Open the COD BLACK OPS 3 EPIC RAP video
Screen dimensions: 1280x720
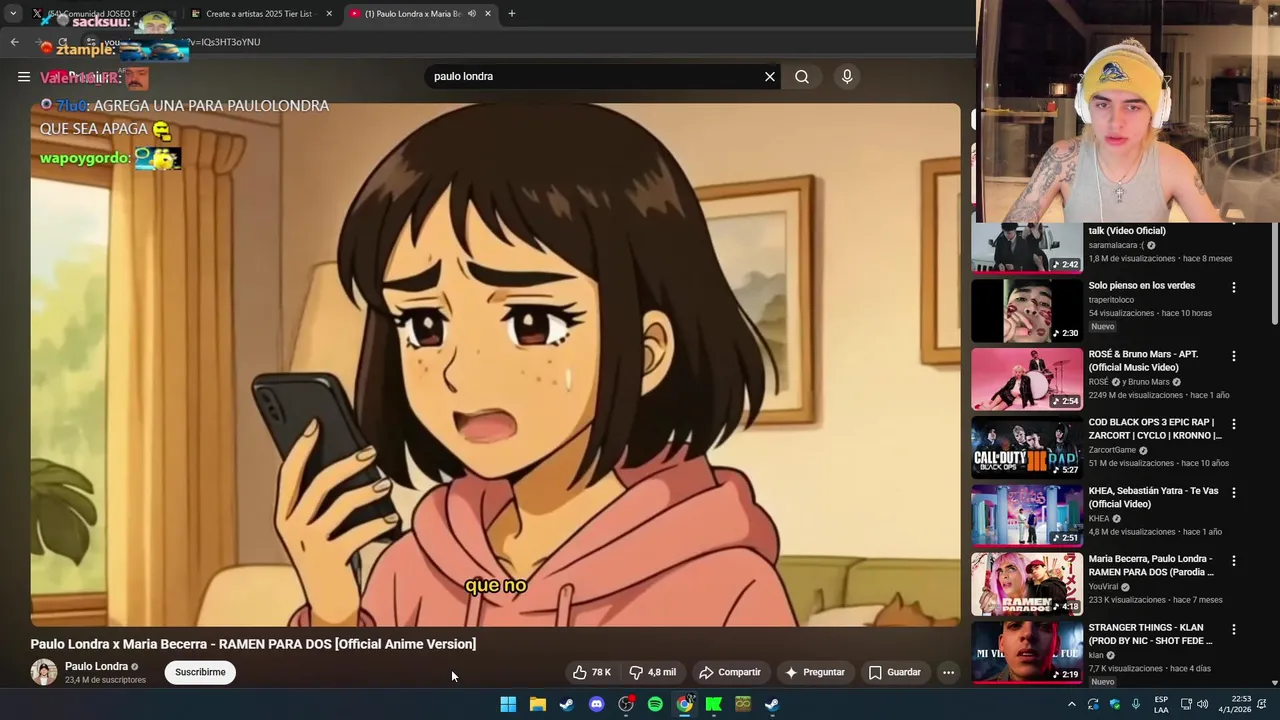pyautogui.click(x=1155, y=429)
